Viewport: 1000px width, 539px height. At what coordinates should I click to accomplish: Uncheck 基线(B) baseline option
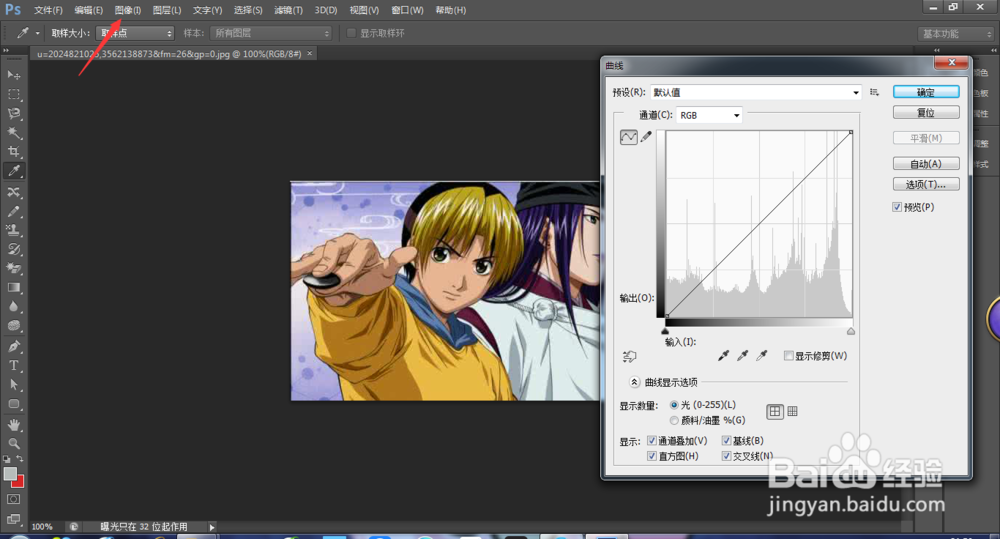point(726,441)
